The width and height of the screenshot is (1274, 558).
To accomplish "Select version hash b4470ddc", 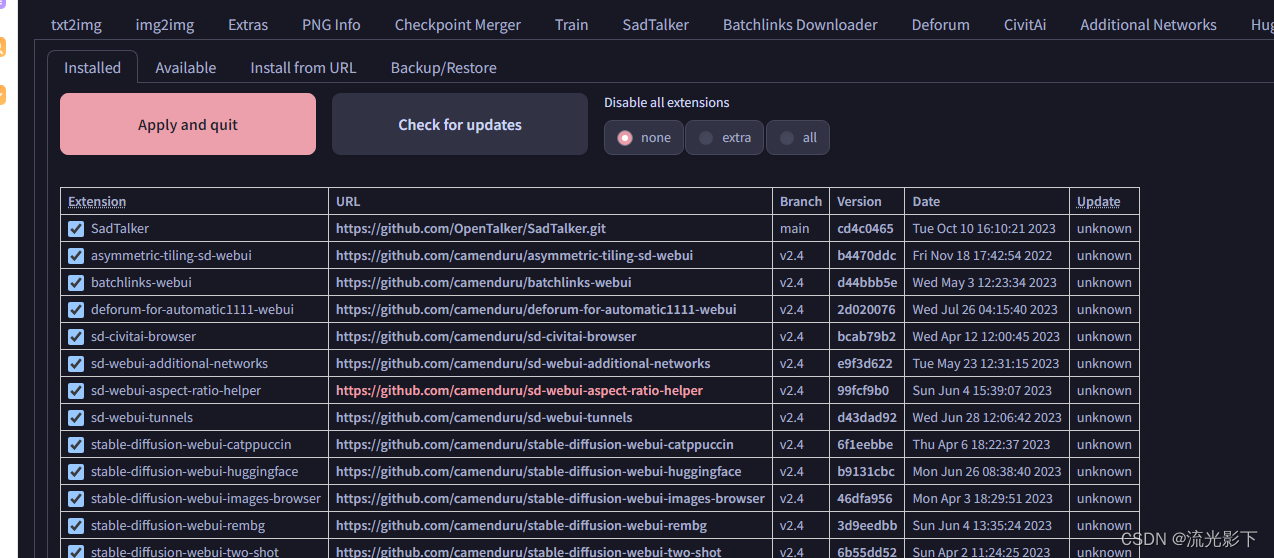I will (x=867, y=256).
